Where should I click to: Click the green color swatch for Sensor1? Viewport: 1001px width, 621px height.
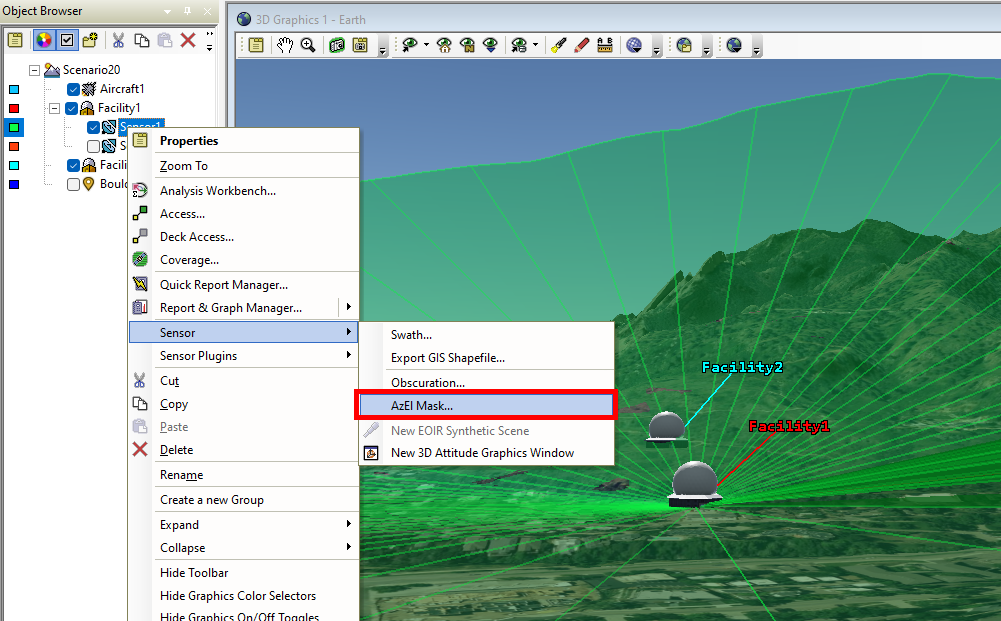tap(14, 127)
